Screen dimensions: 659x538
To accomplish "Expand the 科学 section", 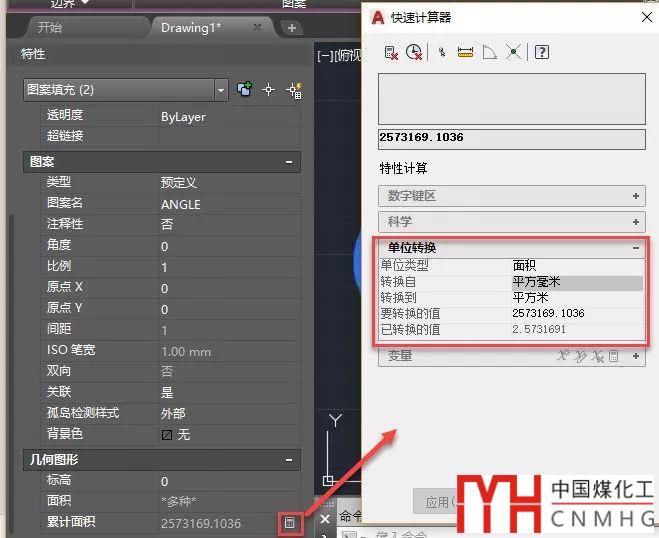I will [635, 222].
